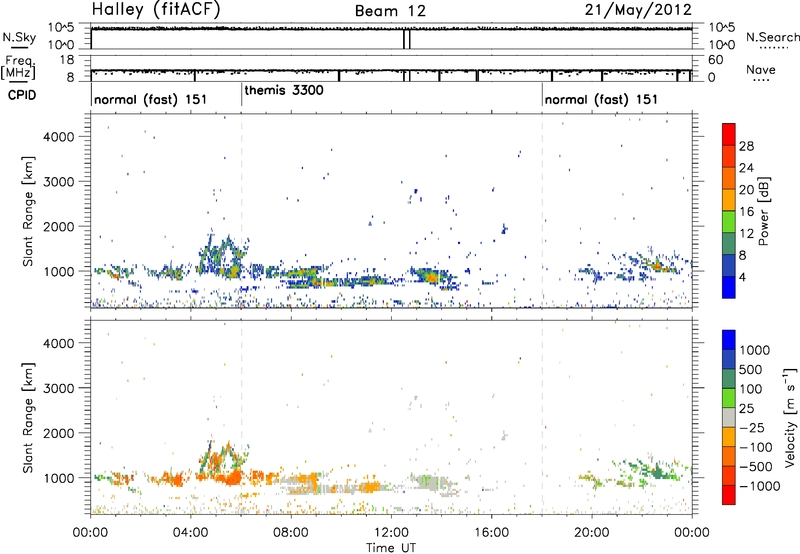Pick the red top swatch of Power bar
Viewport: 800px width, 554px height.
point(729,134)
